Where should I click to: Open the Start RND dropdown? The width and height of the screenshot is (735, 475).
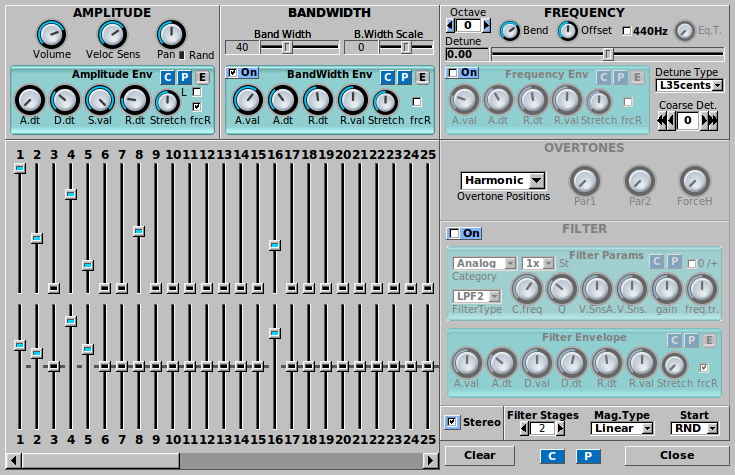tap(696, 428)
